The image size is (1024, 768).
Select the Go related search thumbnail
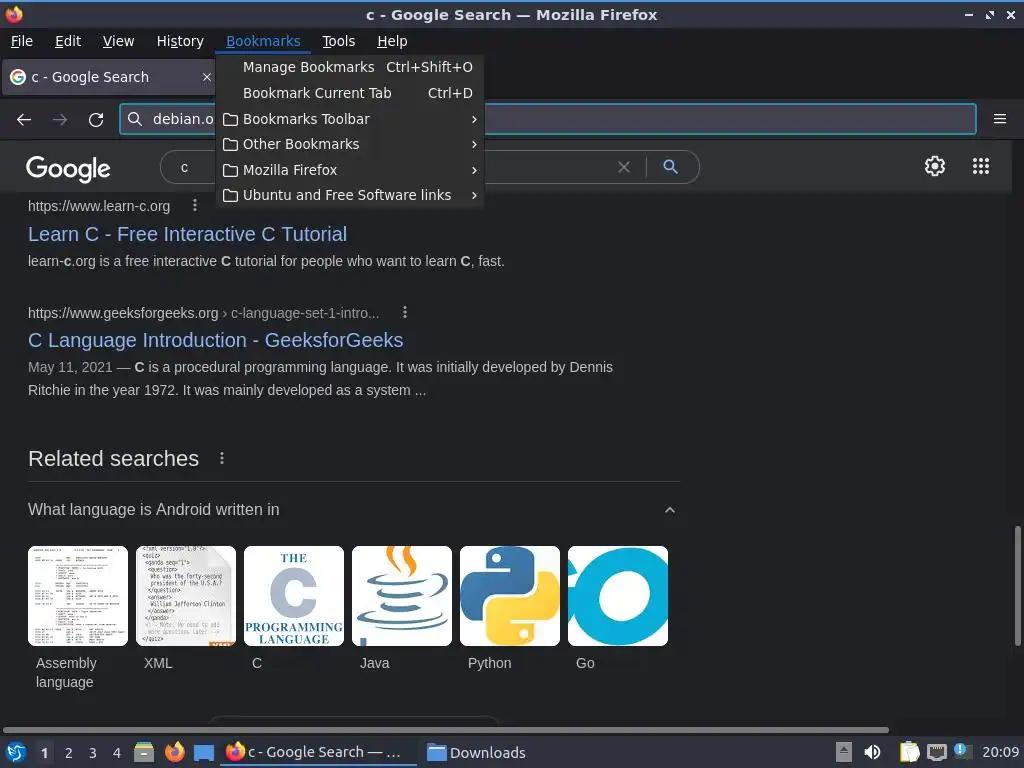click(x=618, y=596)
